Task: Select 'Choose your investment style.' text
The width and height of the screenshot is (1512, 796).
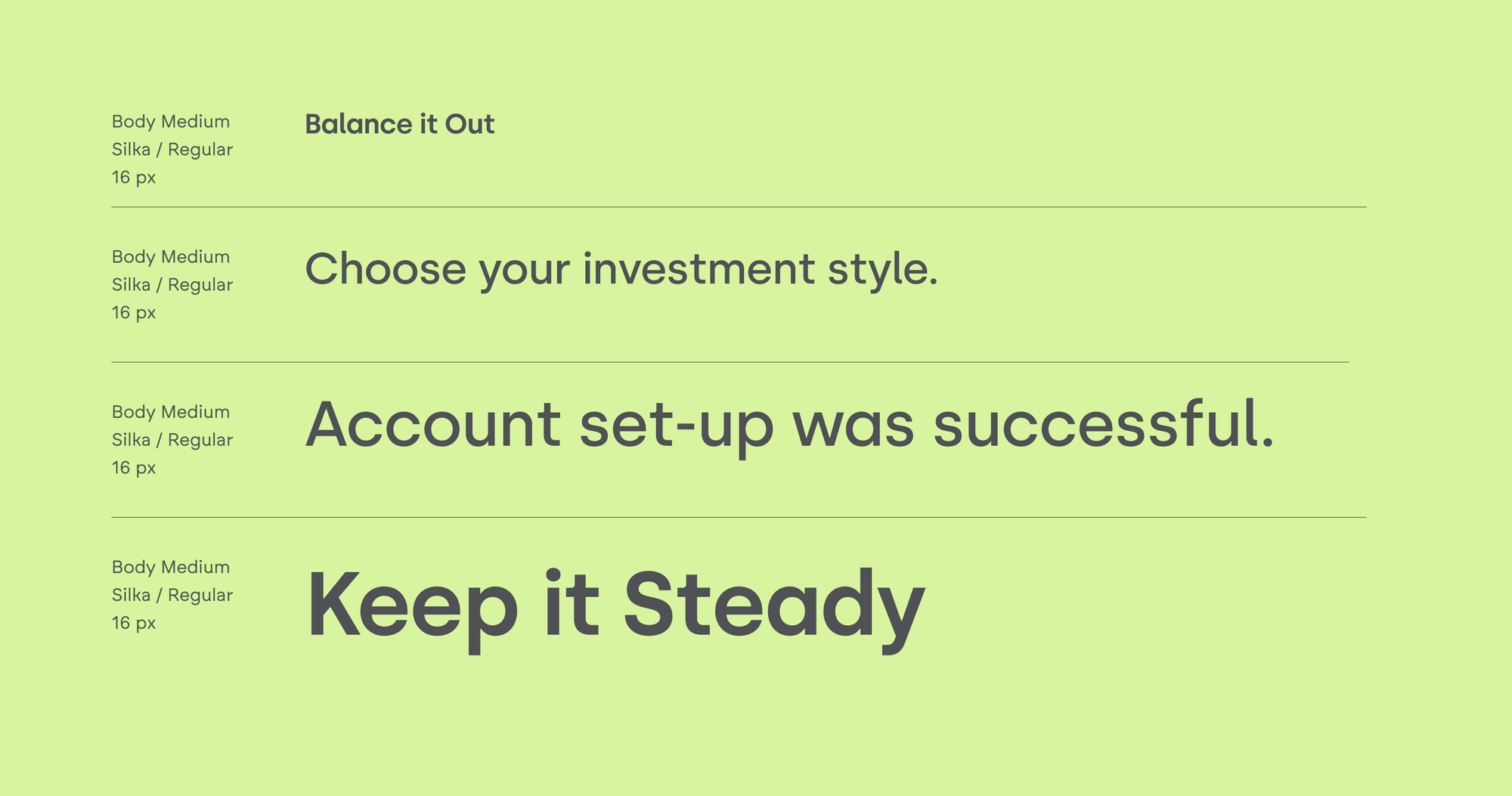Action: coord(621,270)
